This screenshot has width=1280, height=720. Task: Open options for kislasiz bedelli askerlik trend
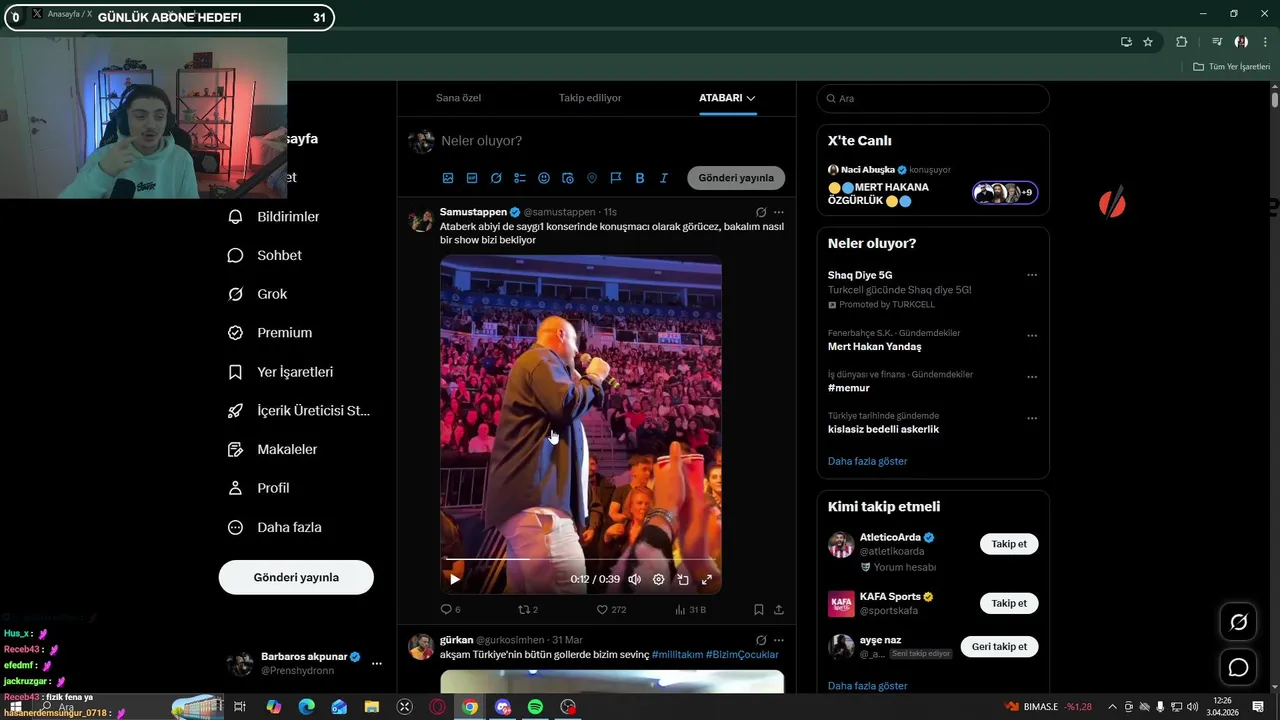click(1032, 418)
